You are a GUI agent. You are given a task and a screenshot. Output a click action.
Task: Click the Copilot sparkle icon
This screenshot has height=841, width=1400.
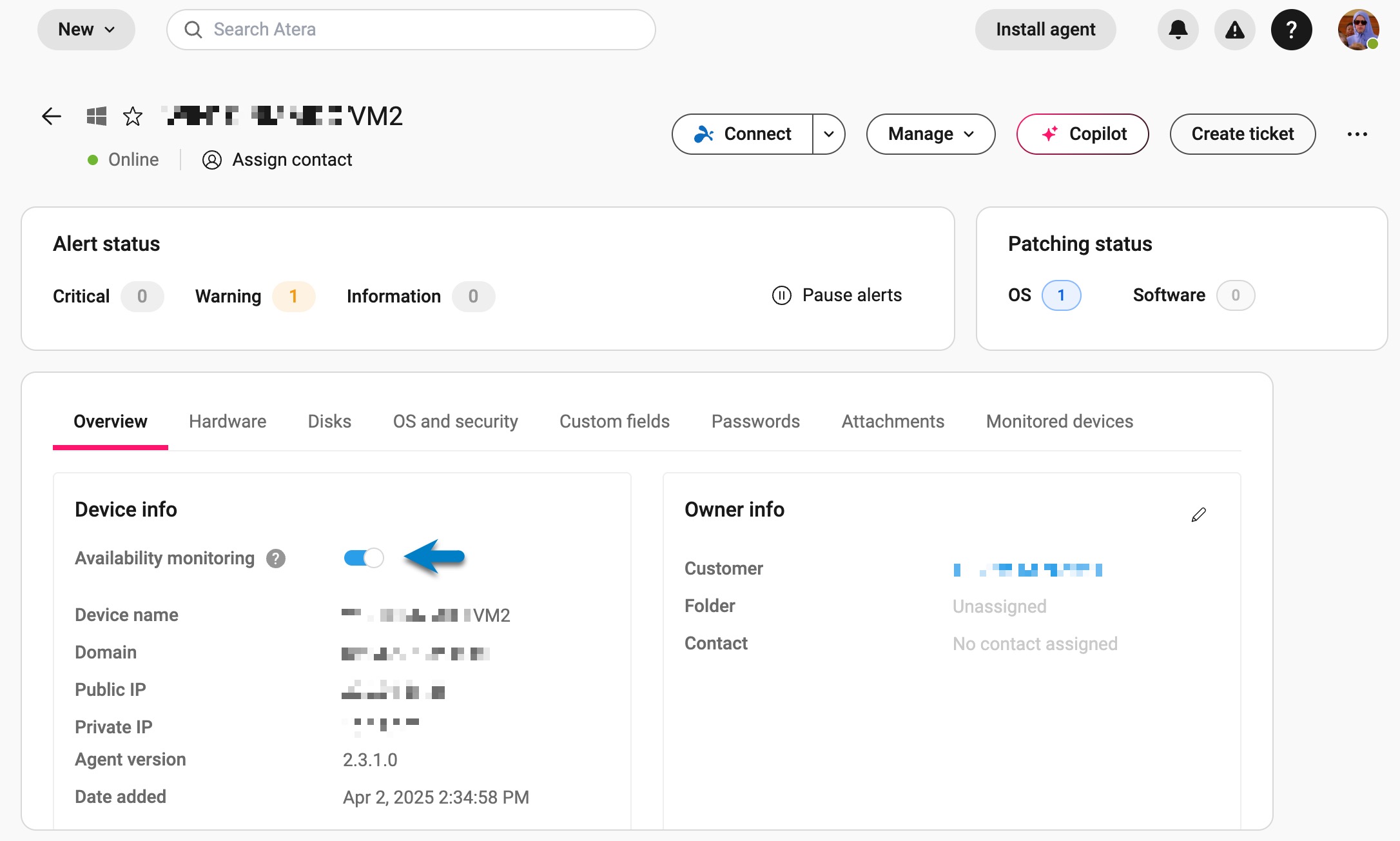point(1050,134)
